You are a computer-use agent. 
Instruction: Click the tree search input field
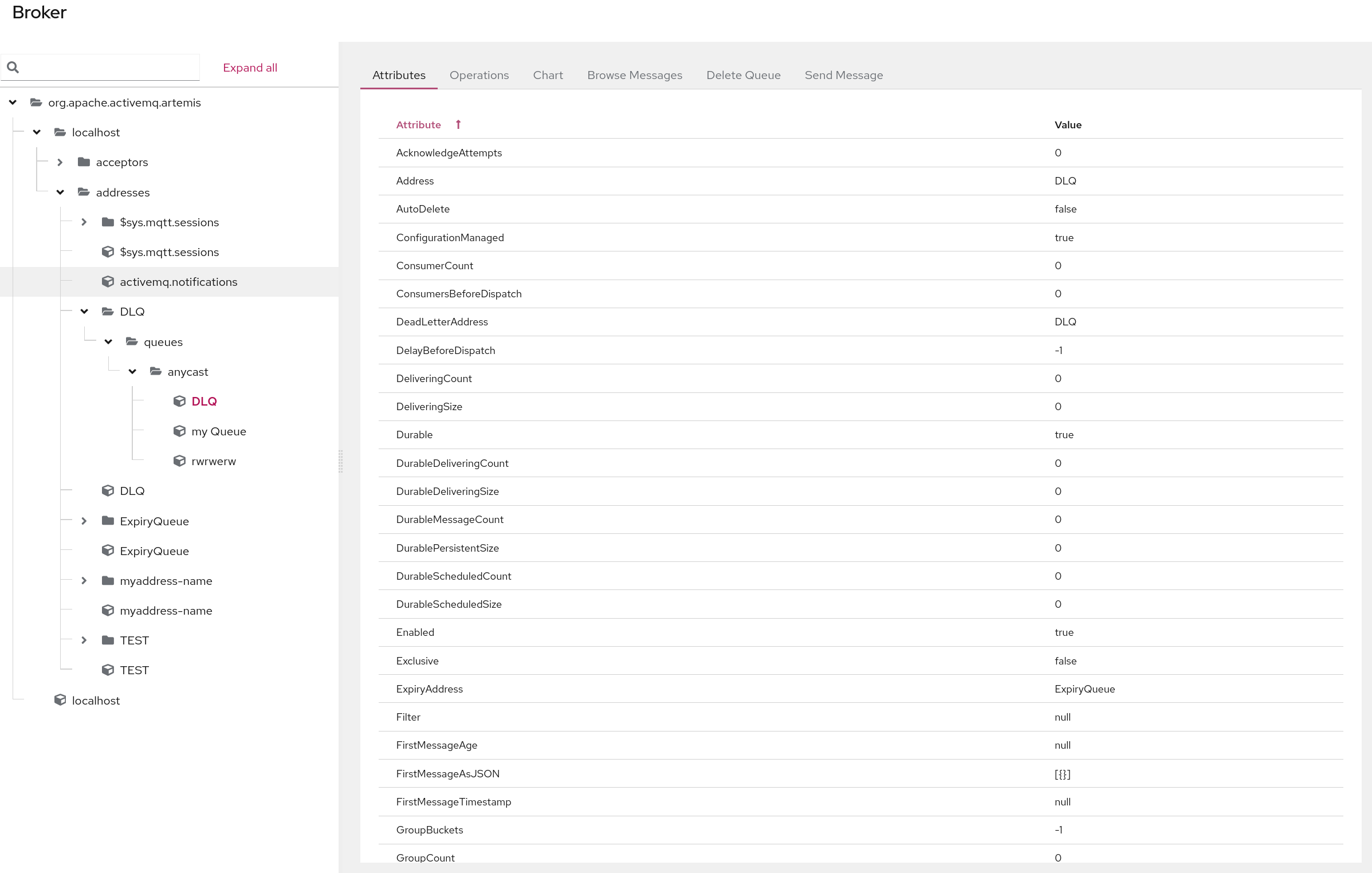click(109, 68)
